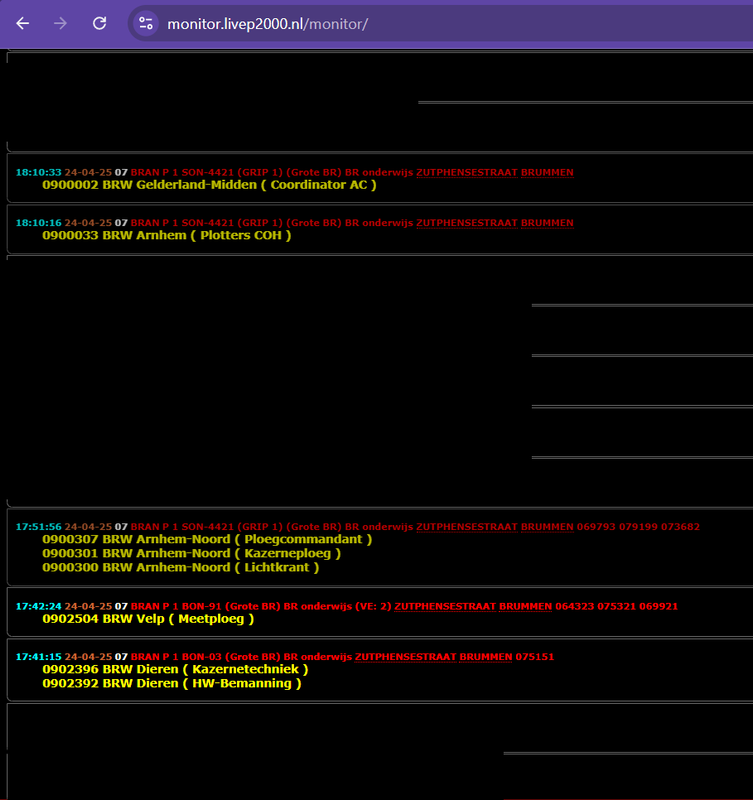Select timestamp 18:10:16
Image resolution: width=753 pixels, height=800 pixels.
38,223
